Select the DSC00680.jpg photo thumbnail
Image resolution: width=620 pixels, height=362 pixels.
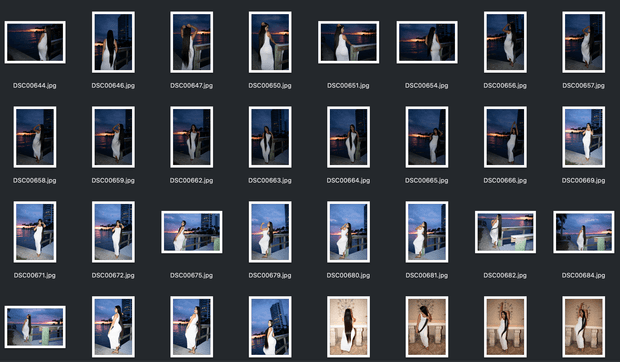pyautogui.click(x=348, y=232)
